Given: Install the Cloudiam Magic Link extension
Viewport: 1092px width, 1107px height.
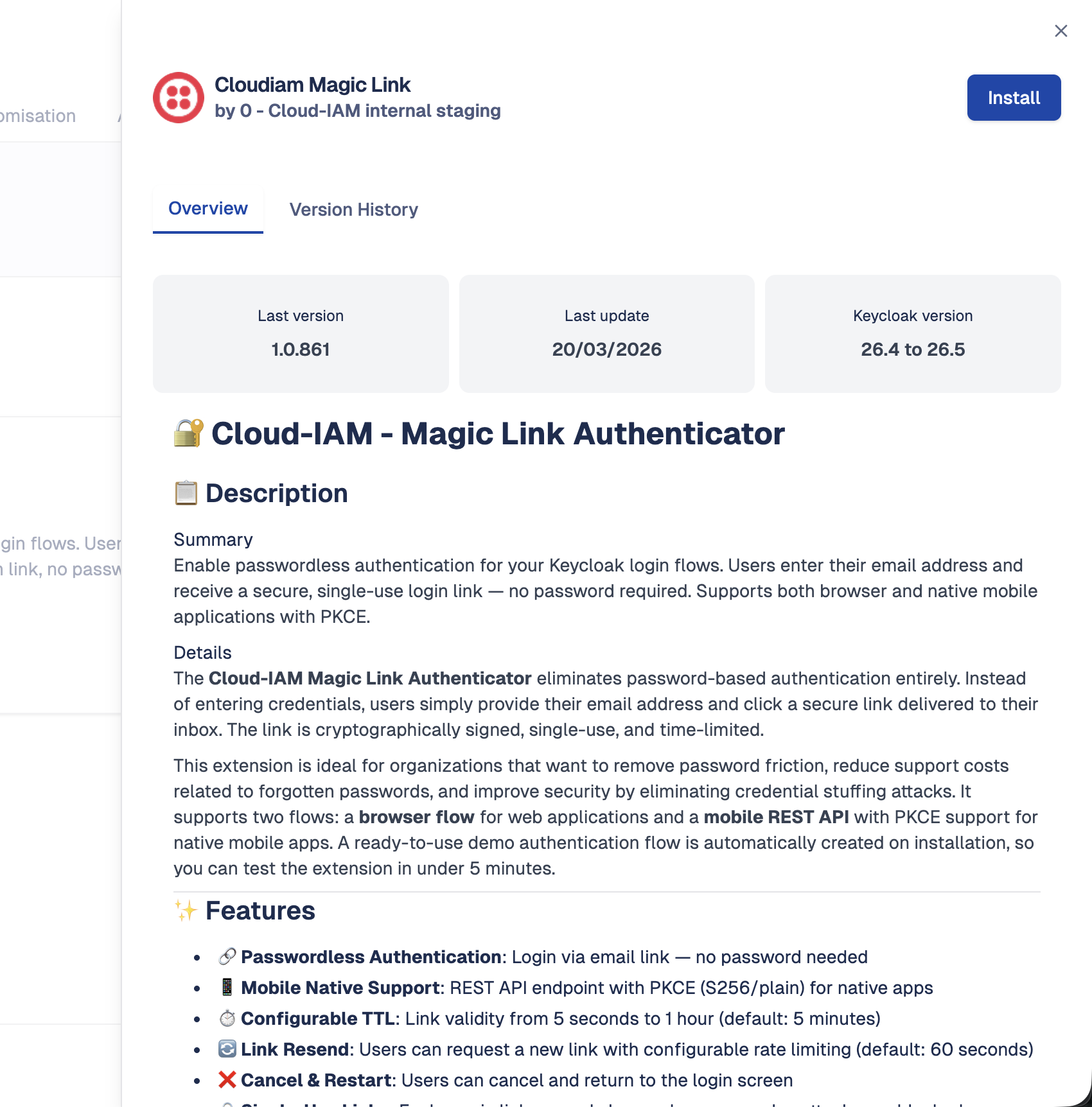Looking at the screenshot, I should point(1014,98).
